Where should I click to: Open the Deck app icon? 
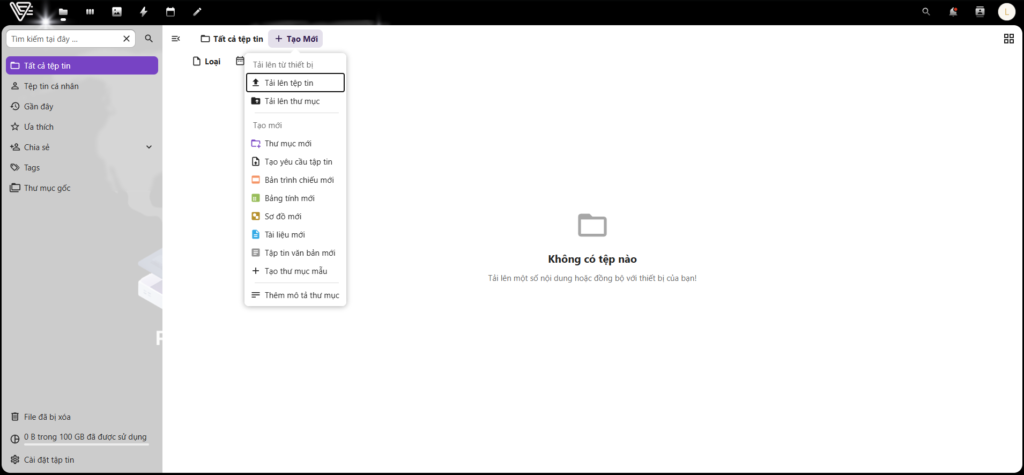pyautogui.click(x=90, y=12)
